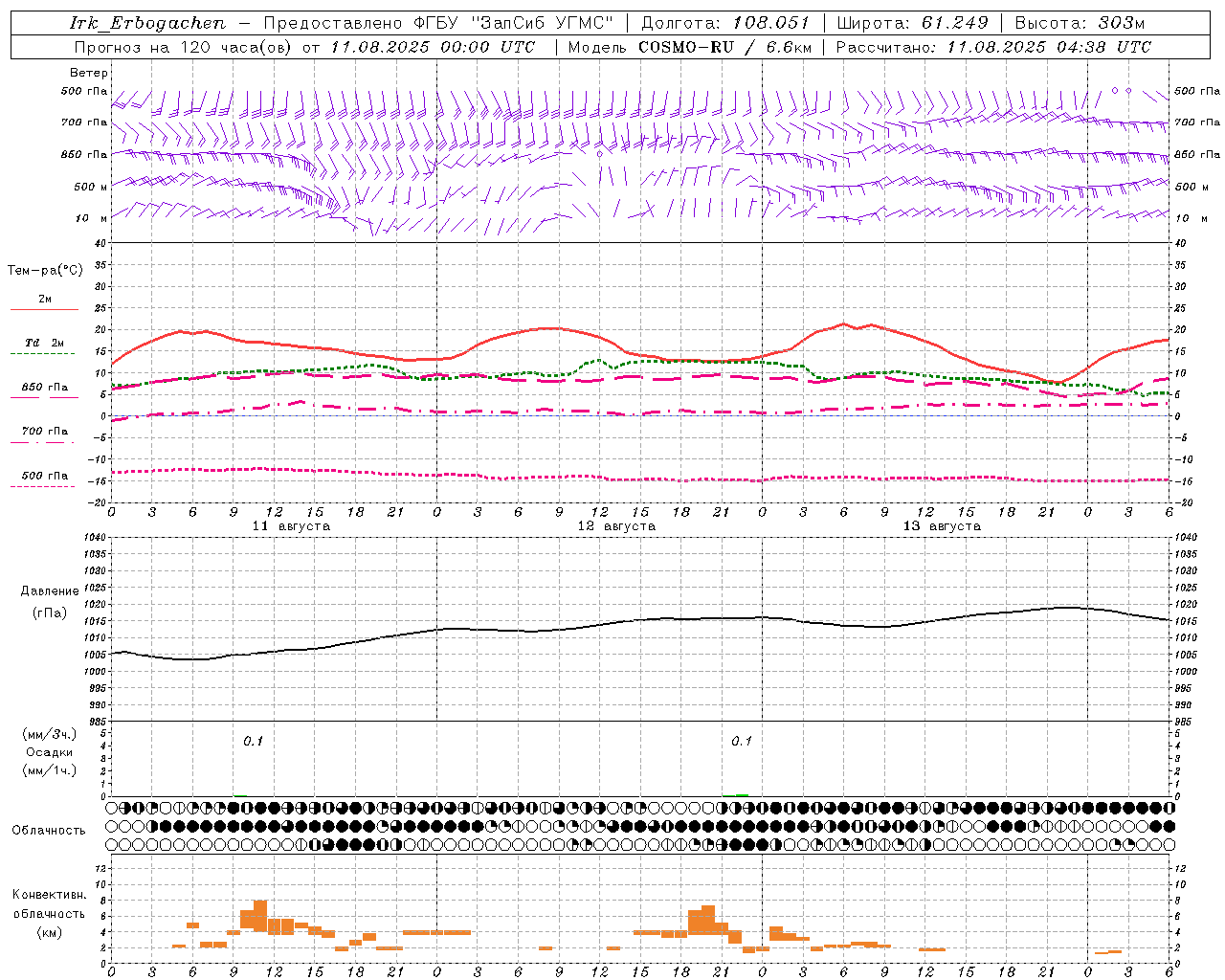
Task: Click the 'Конвективн.' convective cloud label
Action: tap(50, 895)
